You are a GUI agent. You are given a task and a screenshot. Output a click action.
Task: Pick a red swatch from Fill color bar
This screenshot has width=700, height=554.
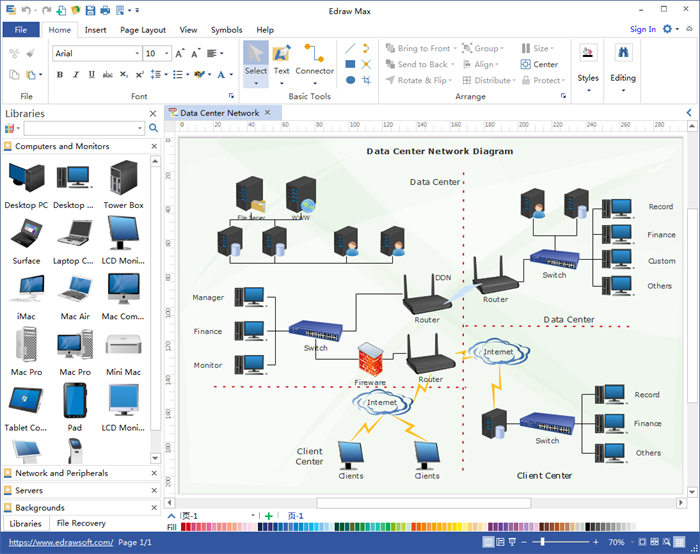coord(186,527)
